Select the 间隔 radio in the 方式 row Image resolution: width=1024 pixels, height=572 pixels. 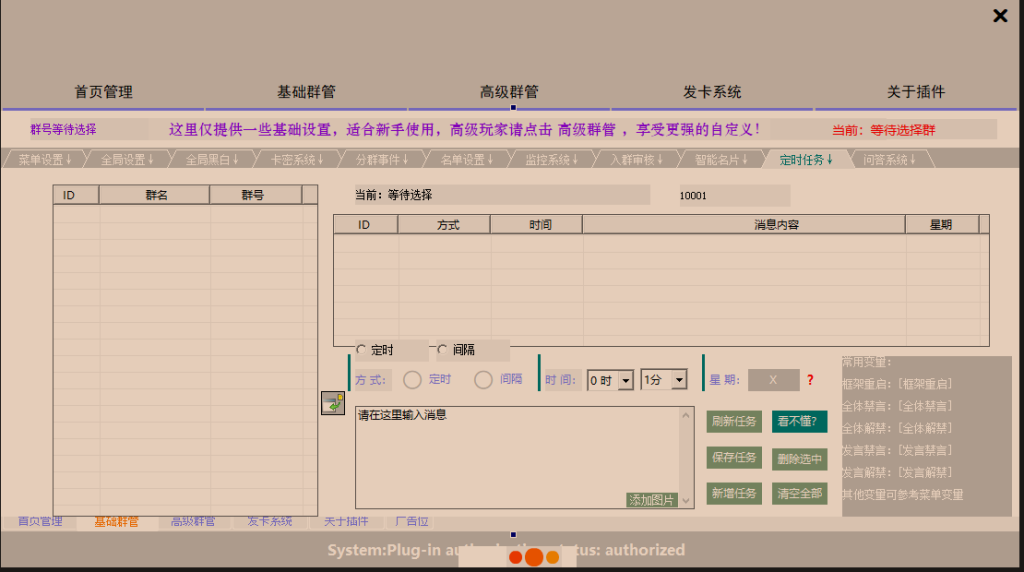coord(483,379)
